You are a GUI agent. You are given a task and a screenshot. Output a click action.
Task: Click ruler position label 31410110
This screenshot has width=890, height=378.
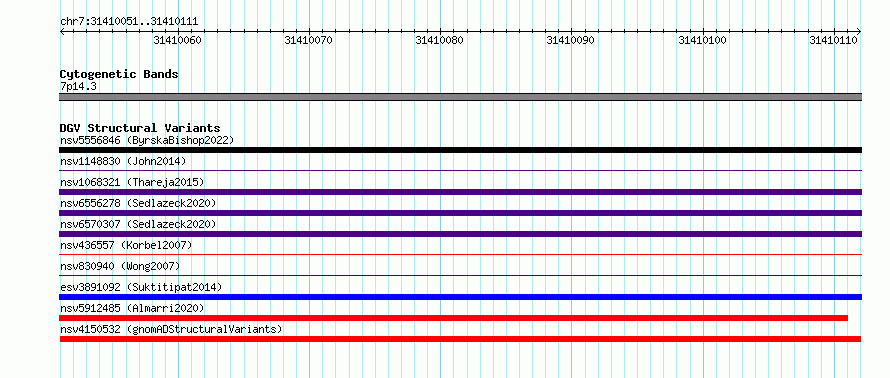click(833, 40)
